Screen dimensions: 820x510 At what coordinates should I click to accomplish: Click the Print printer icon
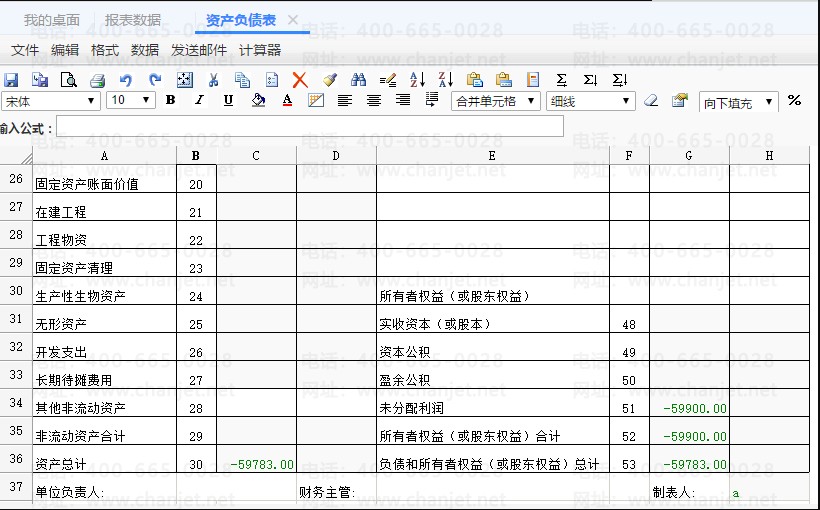point(97,81)
